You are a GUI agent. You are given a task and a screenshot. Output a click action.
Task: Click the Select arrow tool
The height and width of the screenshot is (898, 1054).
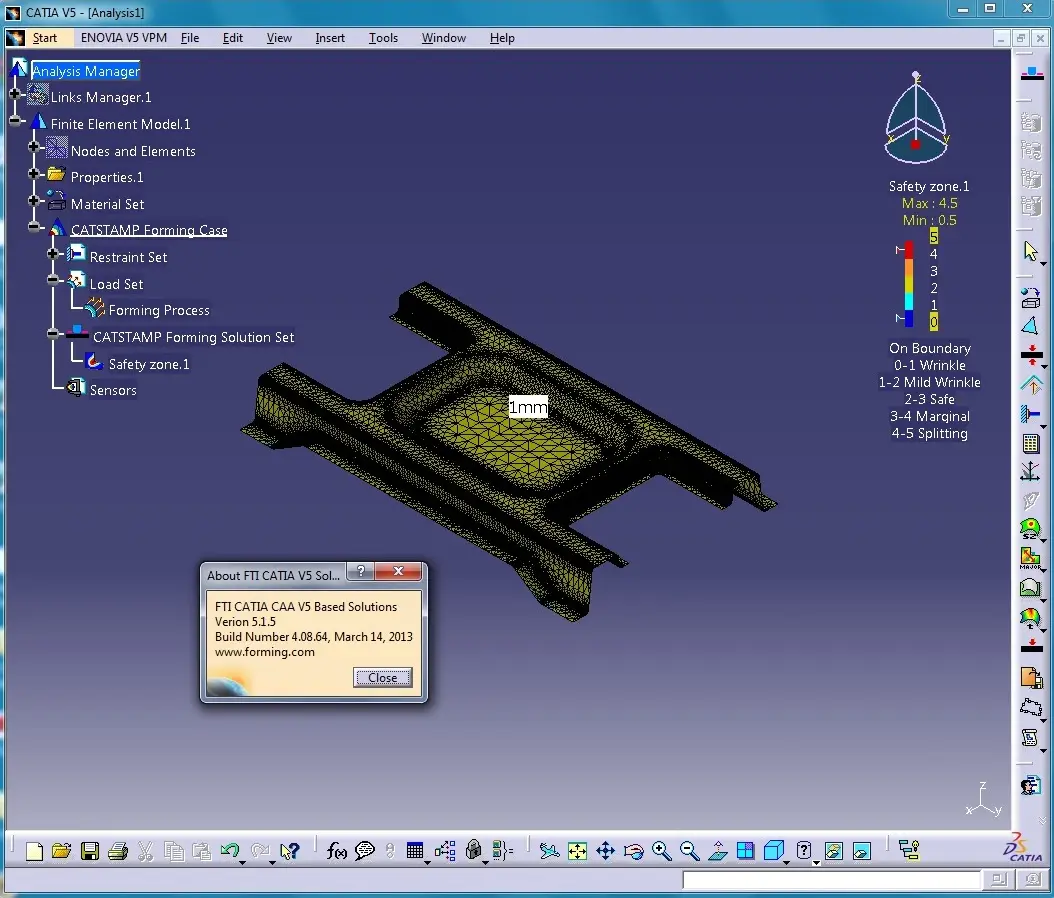(1030, 251)
